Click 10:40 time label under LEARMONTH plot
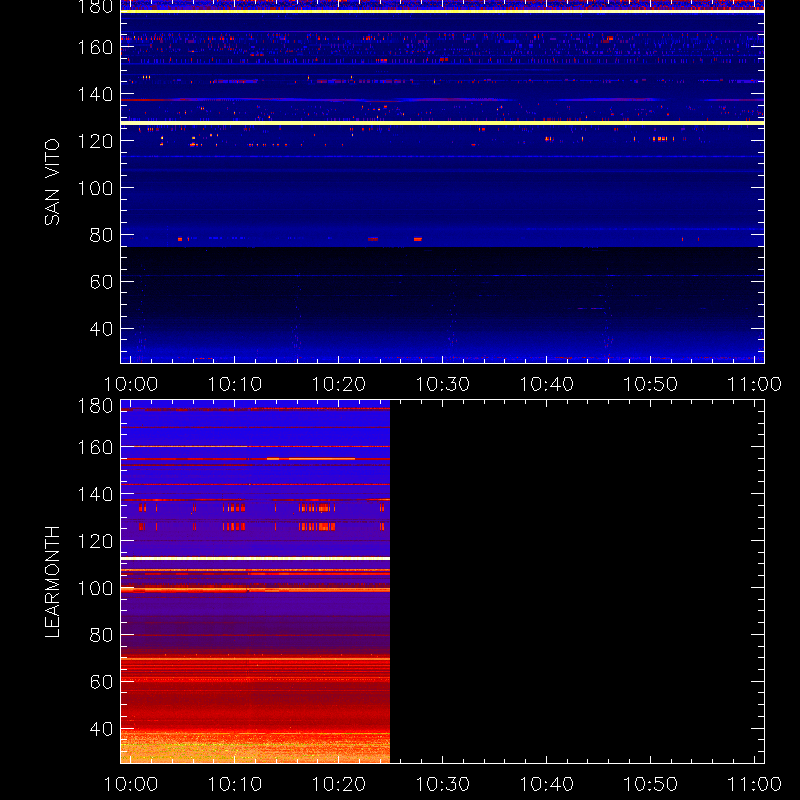This screenshot has height=800, width=800. pos(547,784)
